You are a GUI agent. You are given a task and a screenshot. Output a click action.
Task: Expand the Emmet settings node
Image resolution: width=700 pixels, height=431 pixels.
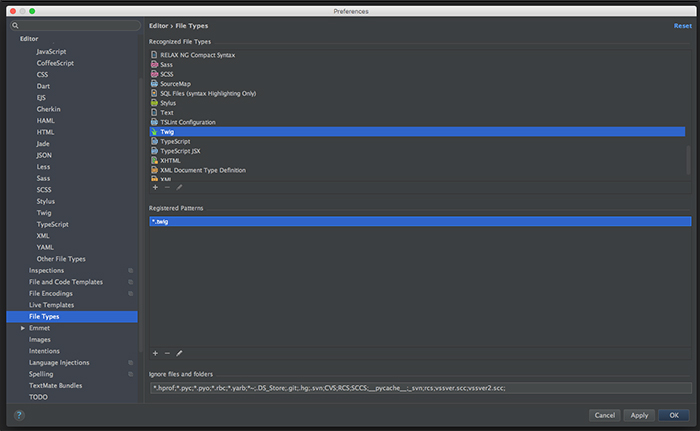coord(22,328)
